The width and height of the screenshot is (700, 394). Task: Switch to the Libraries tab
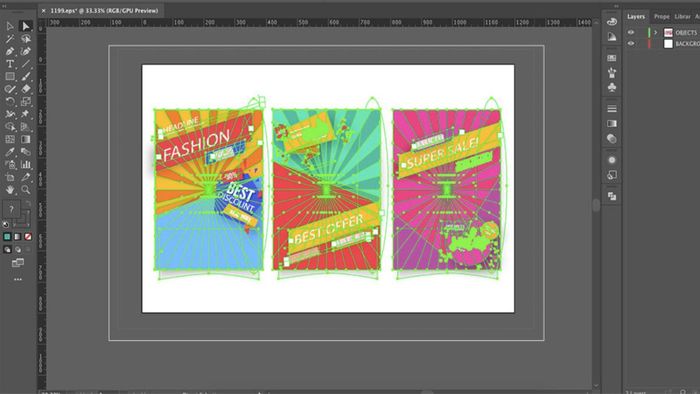click(682, 17)
